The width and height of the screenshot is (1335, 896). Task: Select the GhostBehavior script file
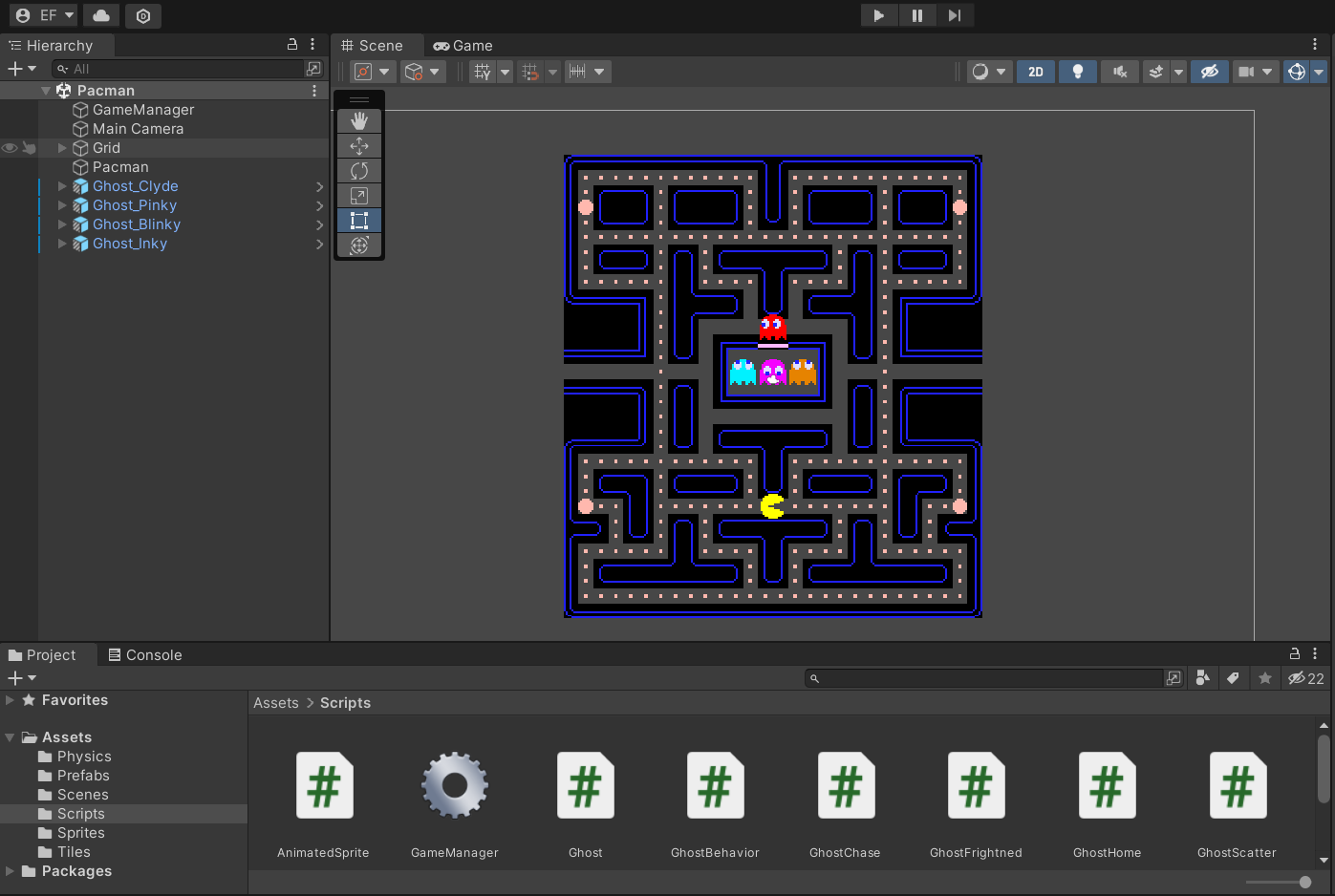715,785
